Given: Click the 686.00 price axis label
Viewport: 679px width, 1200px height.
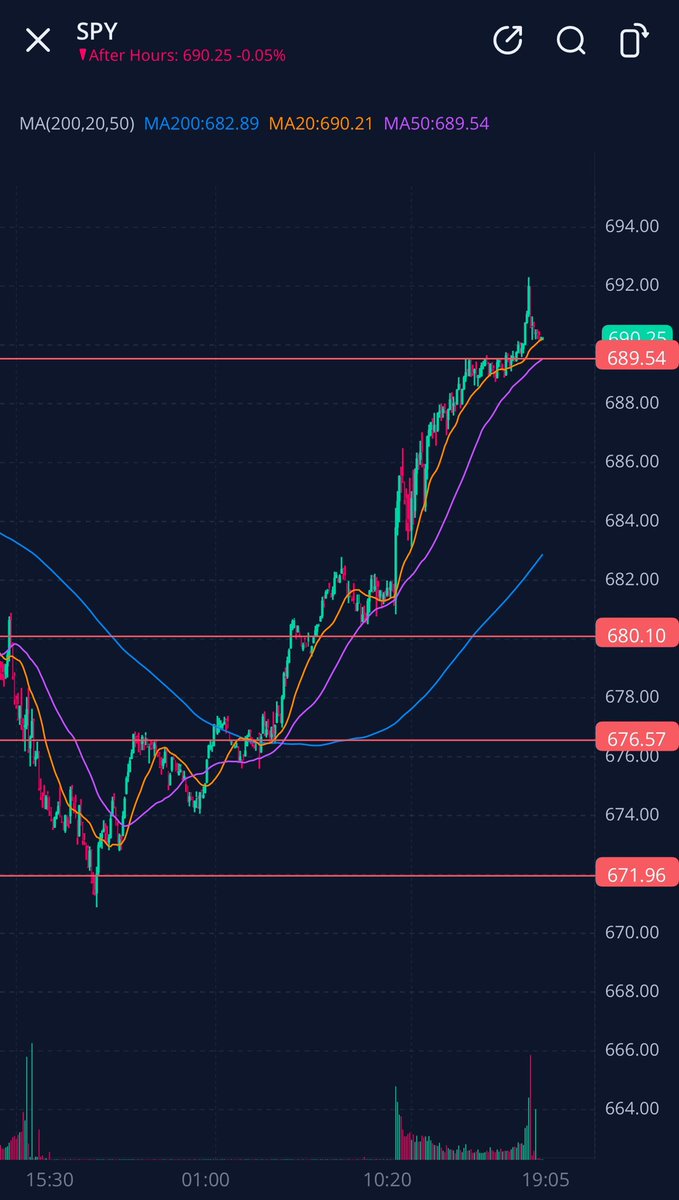Looking at the screenshot, I should coord(632,461).
